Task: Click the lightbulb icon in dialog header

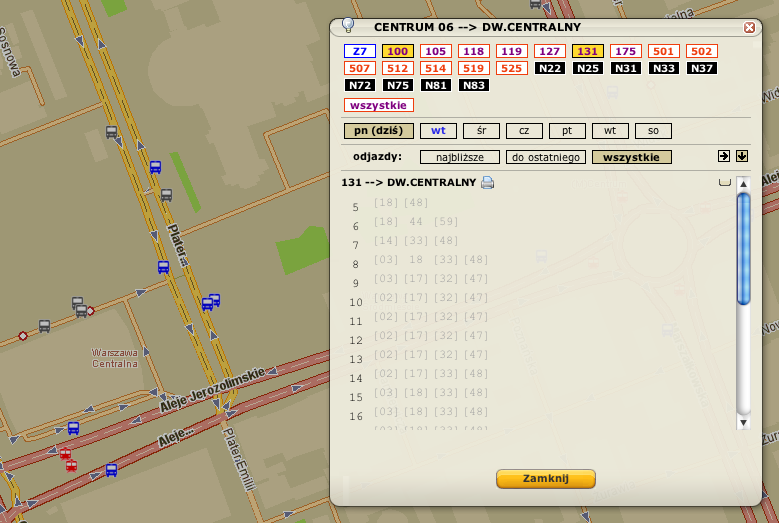Action: pyautogui.click(x=348, y=26)
